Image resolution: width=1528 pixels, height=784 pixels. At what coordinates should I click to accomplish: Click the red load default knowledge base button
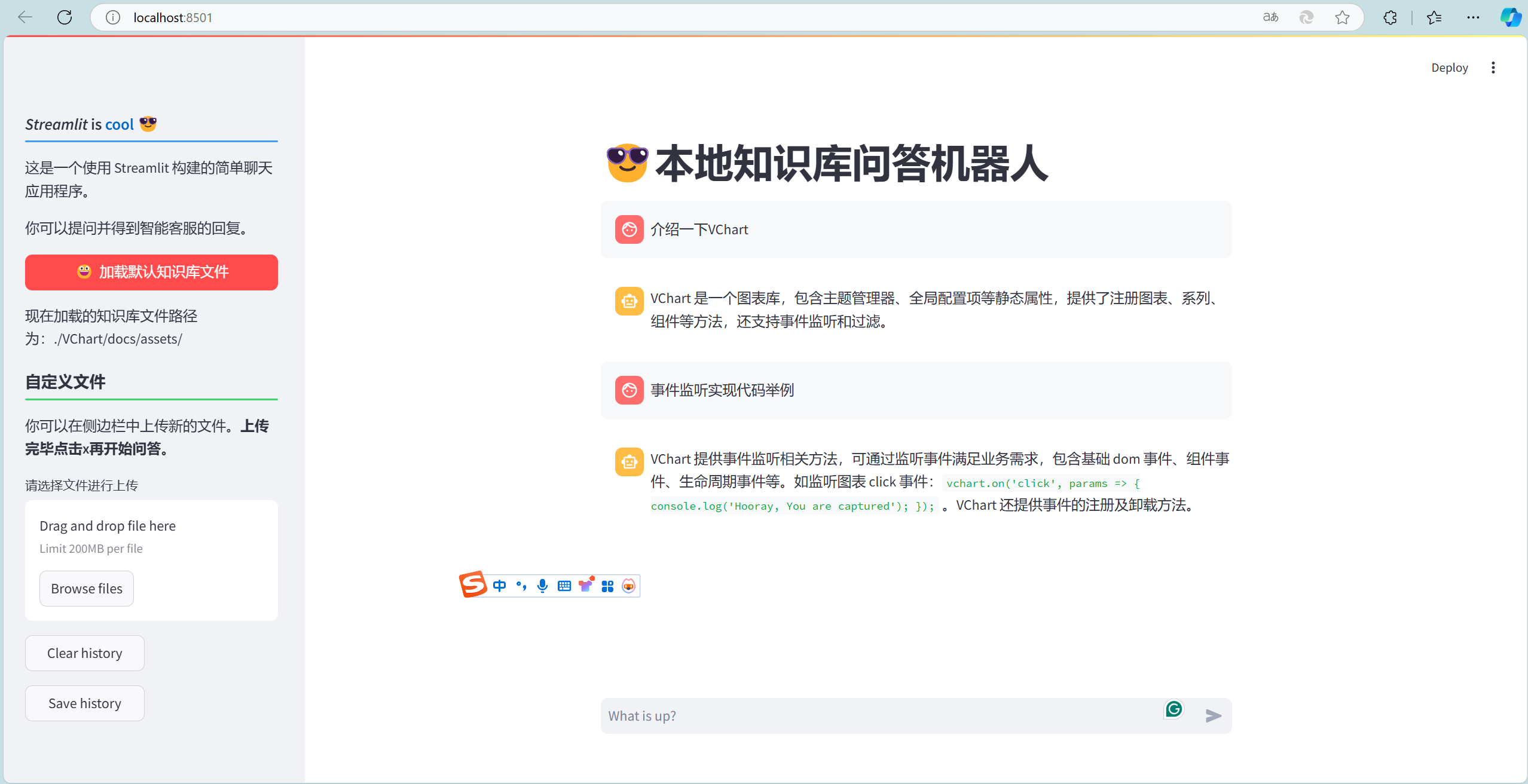(x=151, y=272)
